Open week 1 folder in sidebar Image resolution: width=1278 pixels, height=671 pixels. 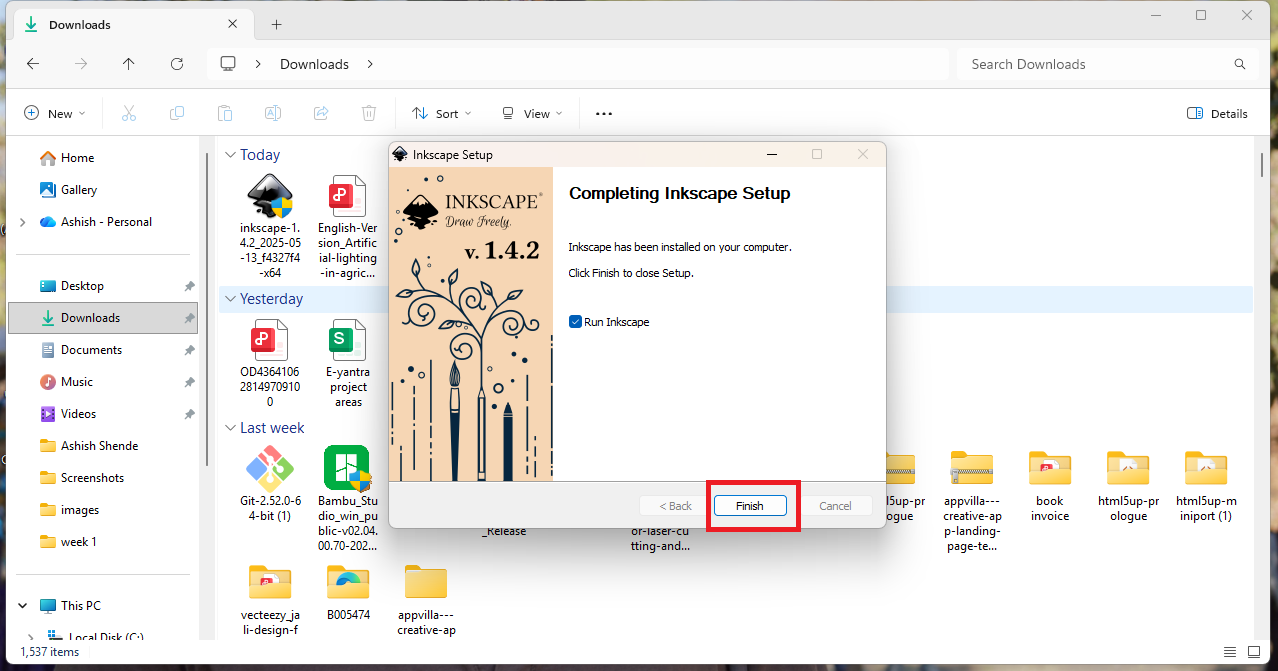click(78, 542)
